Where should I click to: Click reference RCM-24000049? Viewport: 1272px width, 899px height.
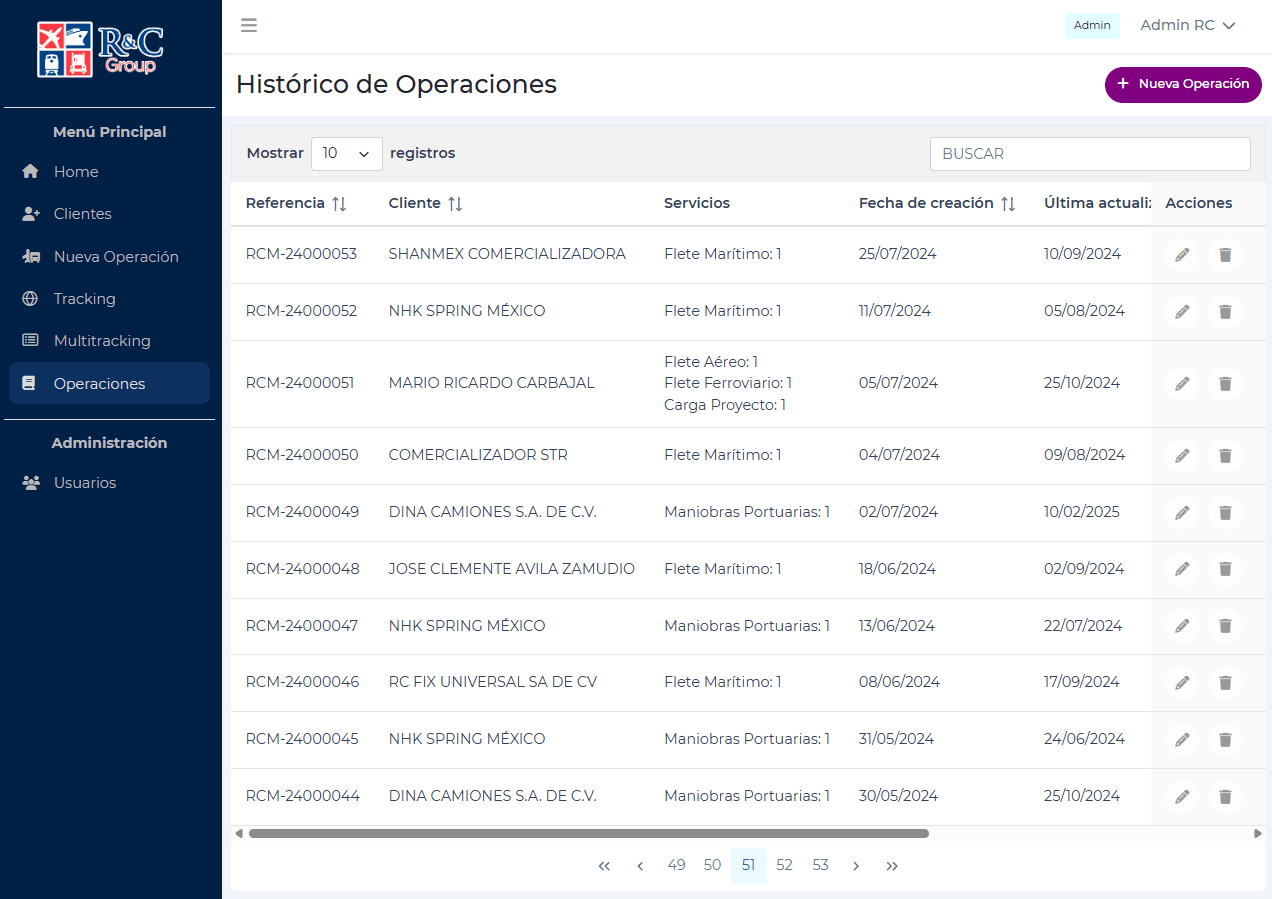click(302, 512)
